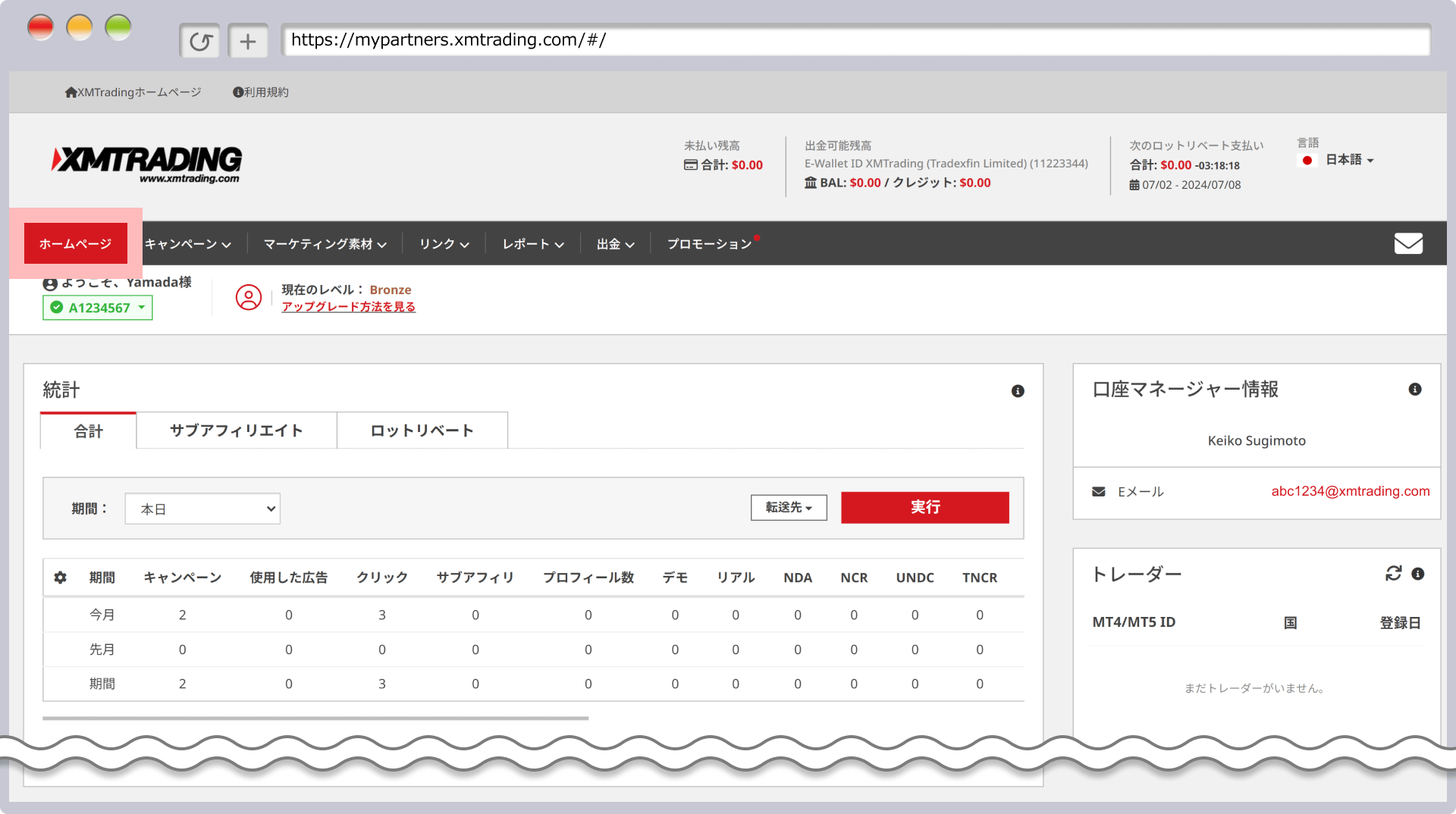
Task: Click the プロフィール数 column header
Action: (x=588, y=578)
